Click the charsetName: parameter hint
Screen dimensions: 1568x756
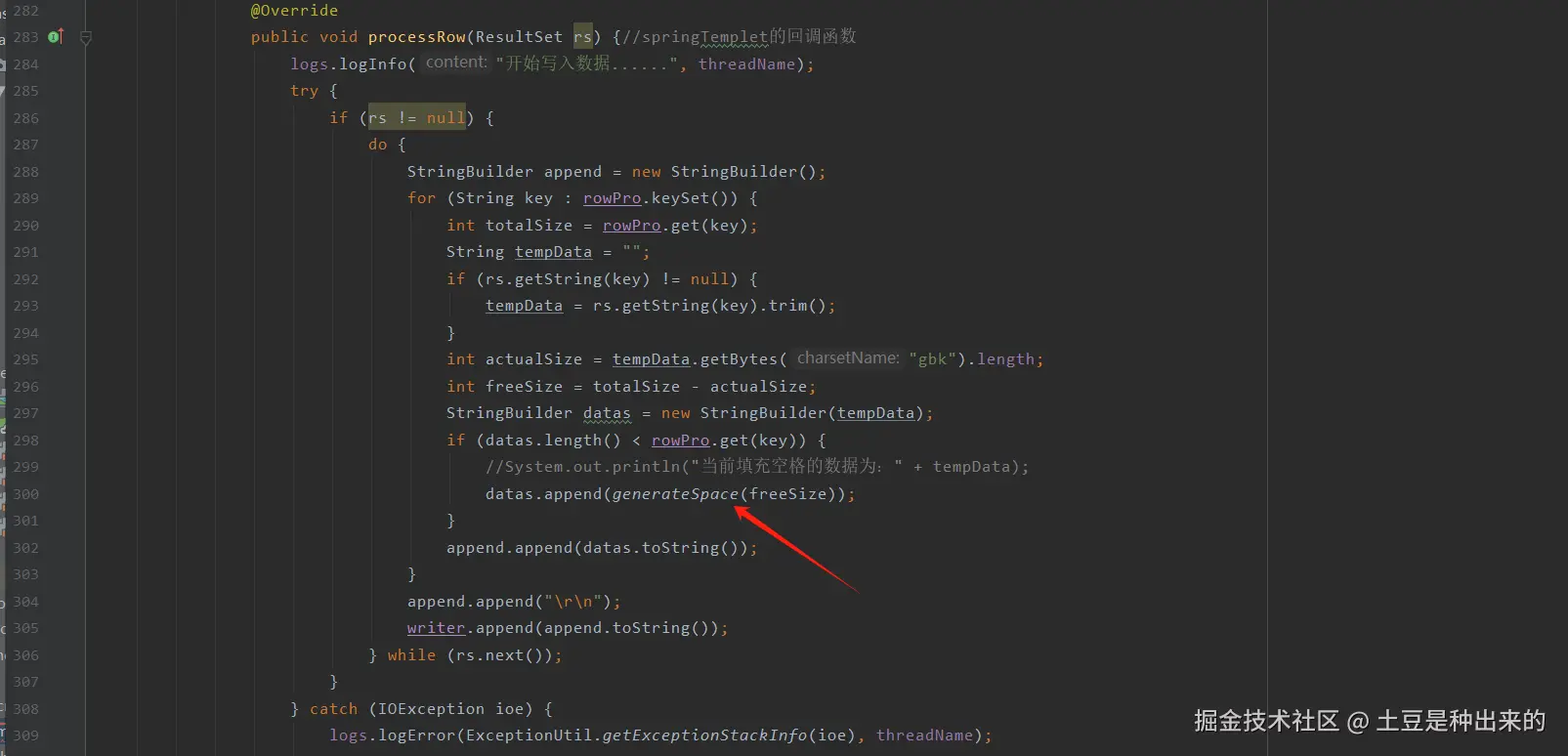(x=848, y=358)
